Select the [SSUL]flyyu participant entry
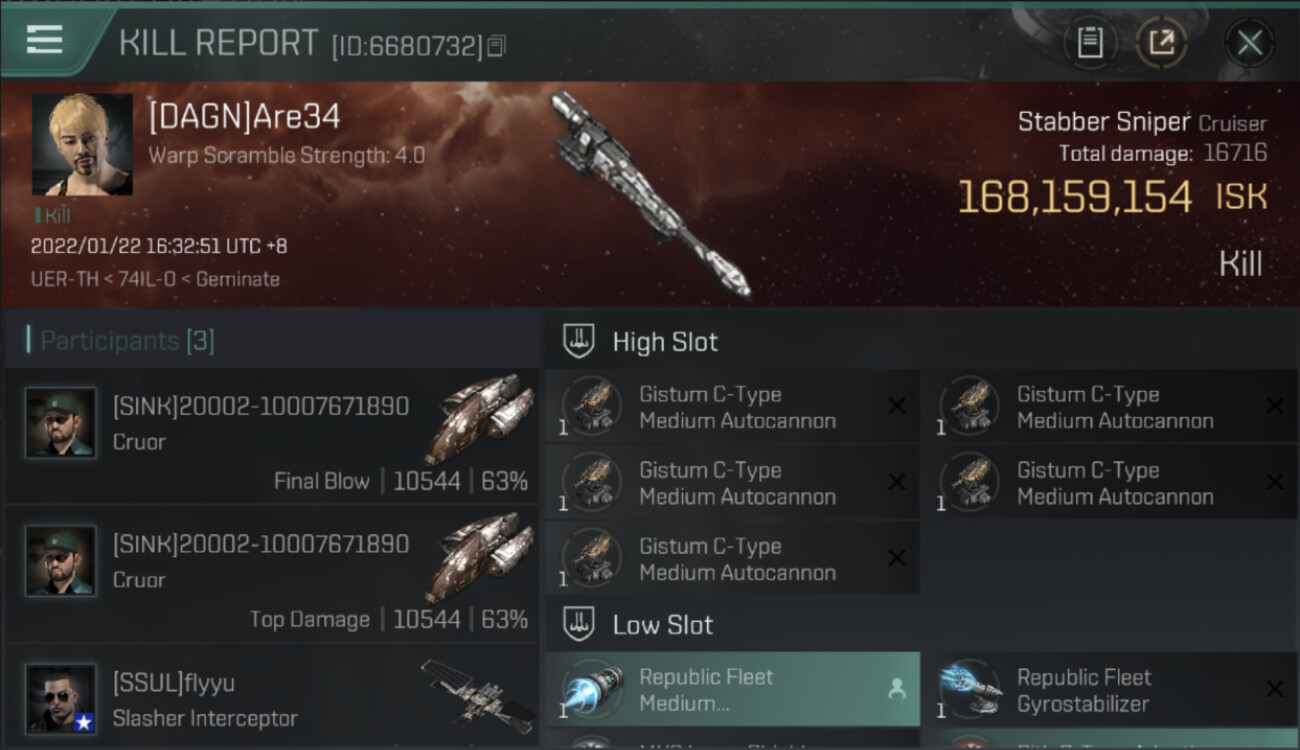 [272, 697]
